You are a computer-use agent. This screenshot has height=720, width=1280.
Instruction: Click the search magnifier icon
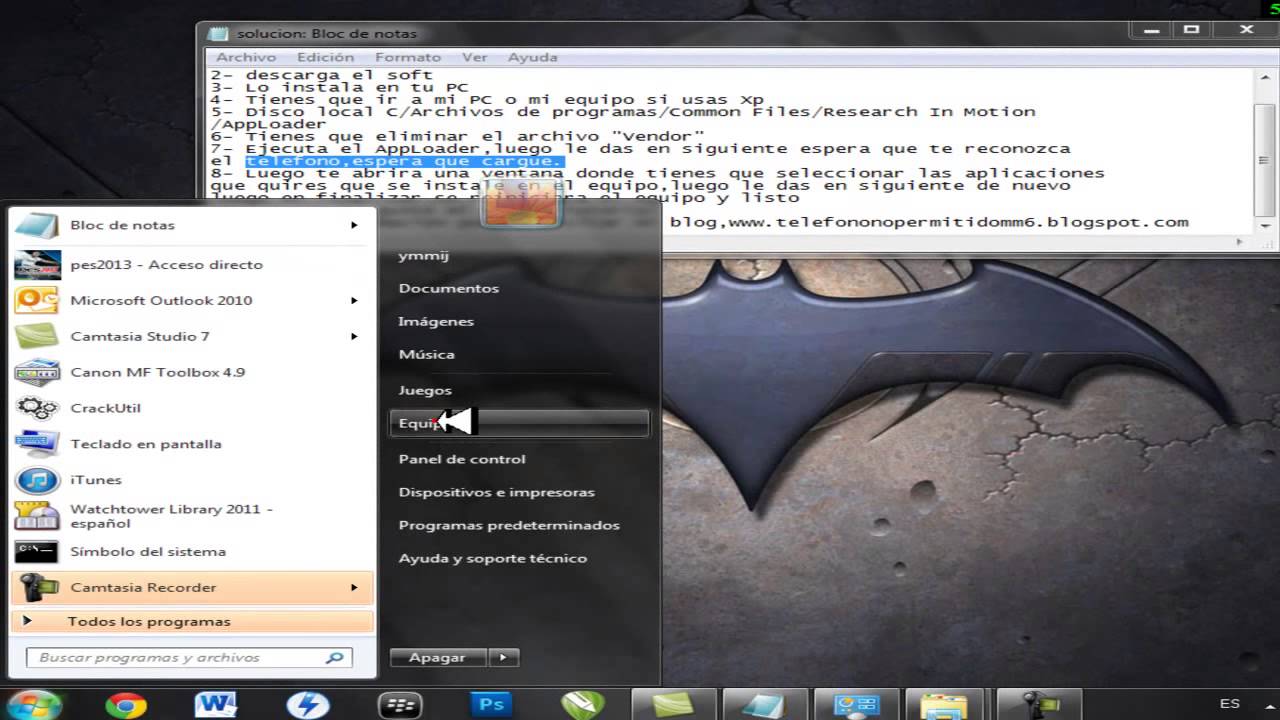[x=334, y=658]
